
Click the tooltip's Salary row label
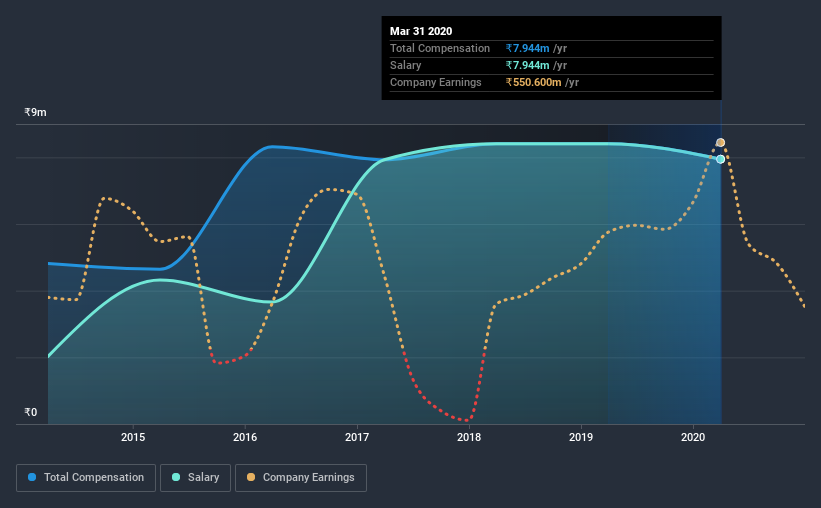point(405,65)
